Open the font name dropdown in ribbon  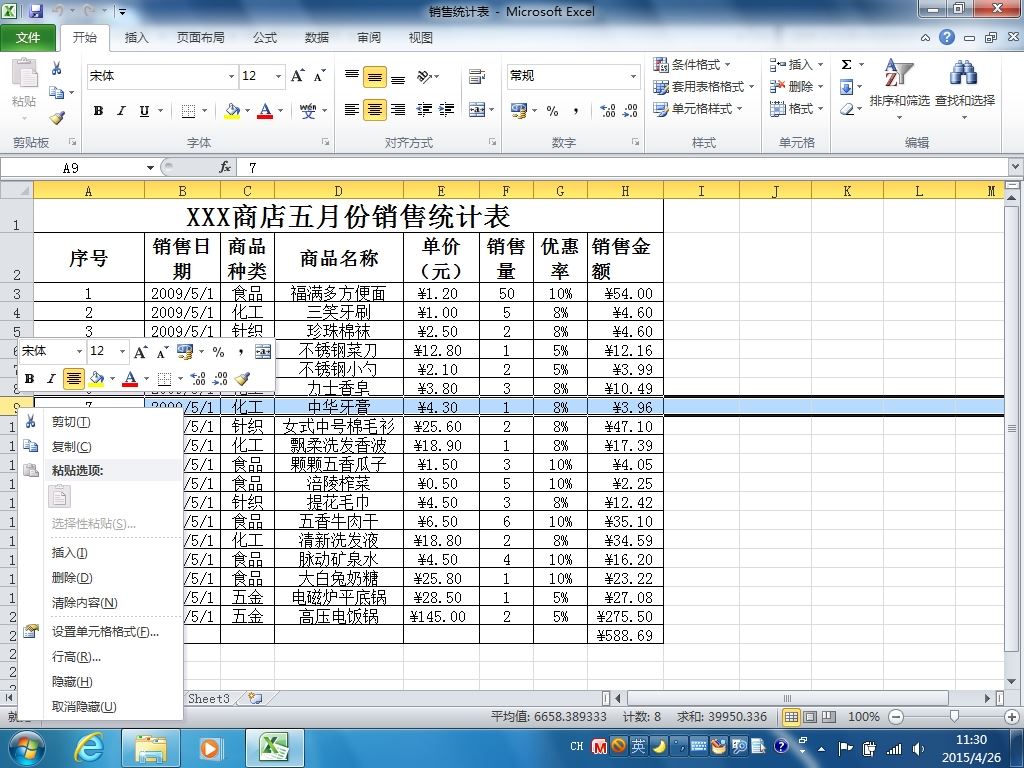(x=231, y=76)
